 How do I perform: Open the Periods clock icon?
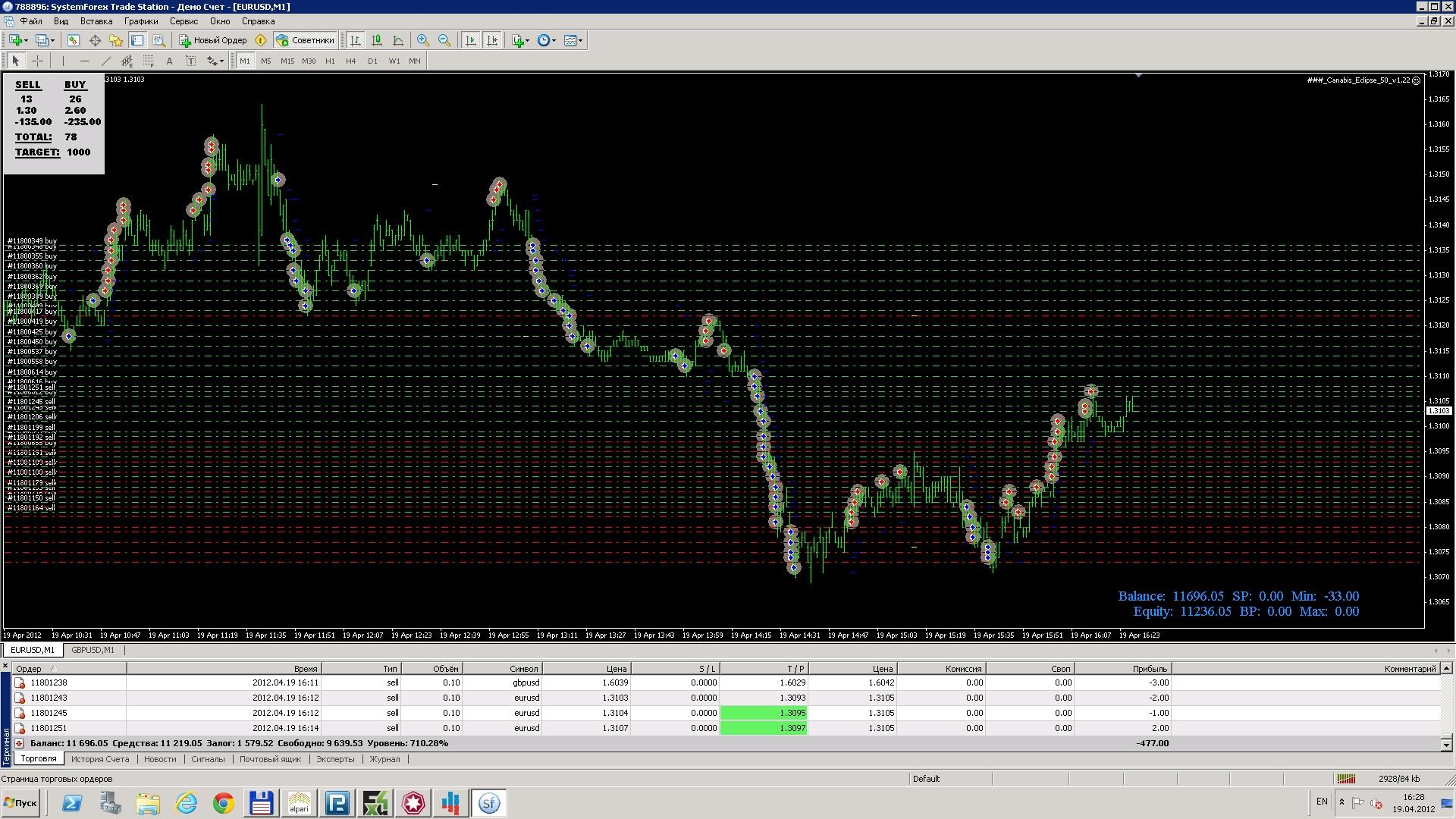544,40
